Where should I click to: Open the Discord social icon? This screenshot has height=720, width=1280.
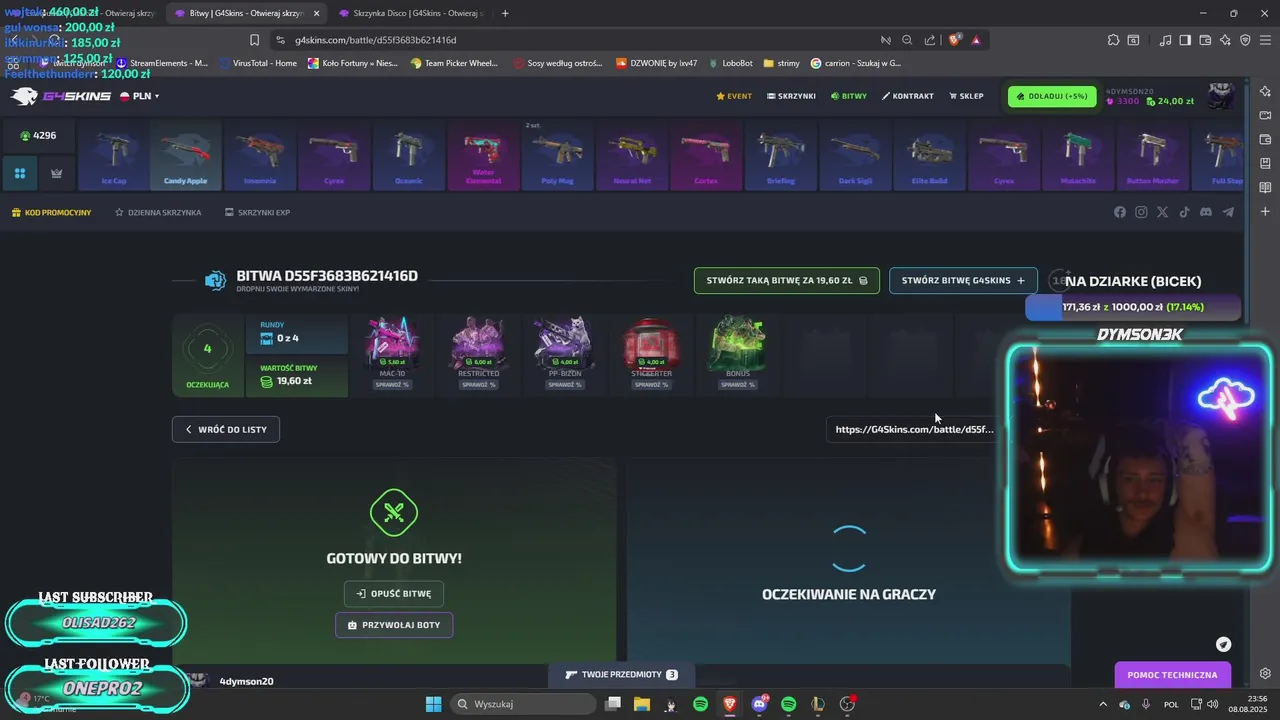click(1206, 212)
